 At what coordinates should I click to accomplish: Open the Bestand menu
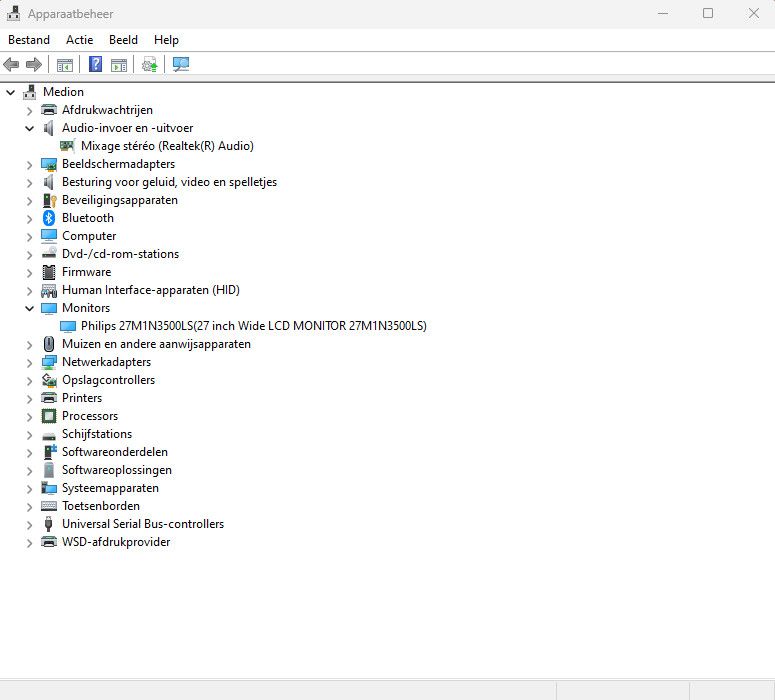(x=29, y=40)
